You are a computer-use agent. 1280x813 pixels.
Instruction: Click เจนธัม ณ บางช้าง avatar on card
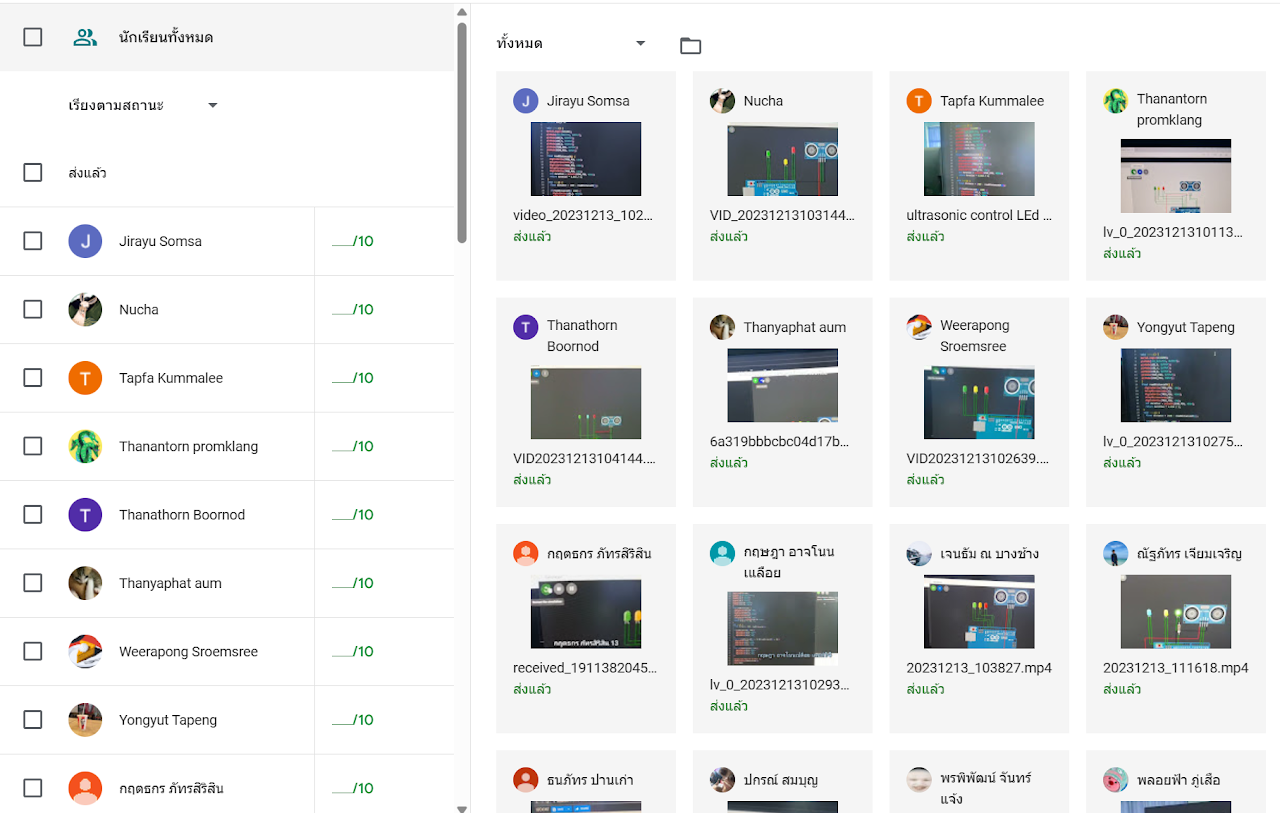[x=919, y=554]
